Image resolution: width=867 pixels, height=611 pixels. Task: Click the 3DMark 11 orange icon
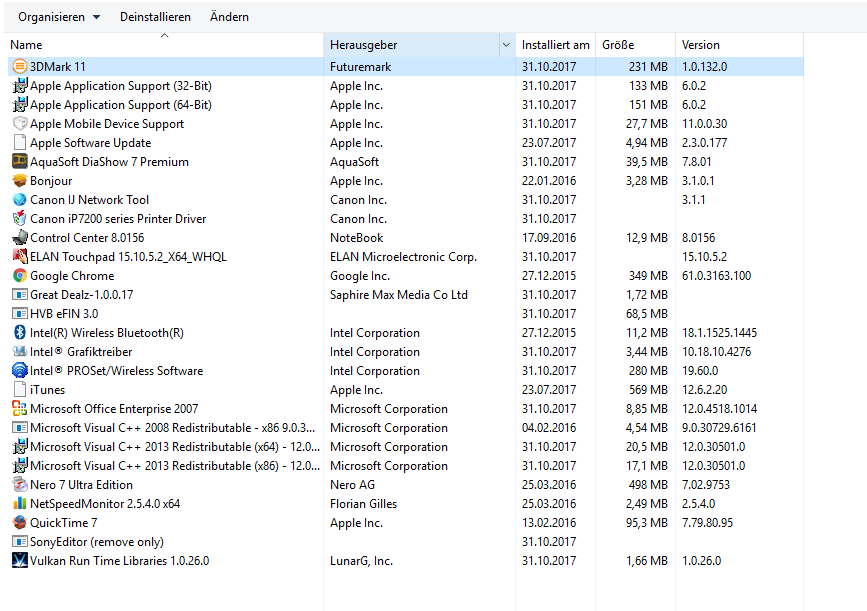[x=19, y=66]
